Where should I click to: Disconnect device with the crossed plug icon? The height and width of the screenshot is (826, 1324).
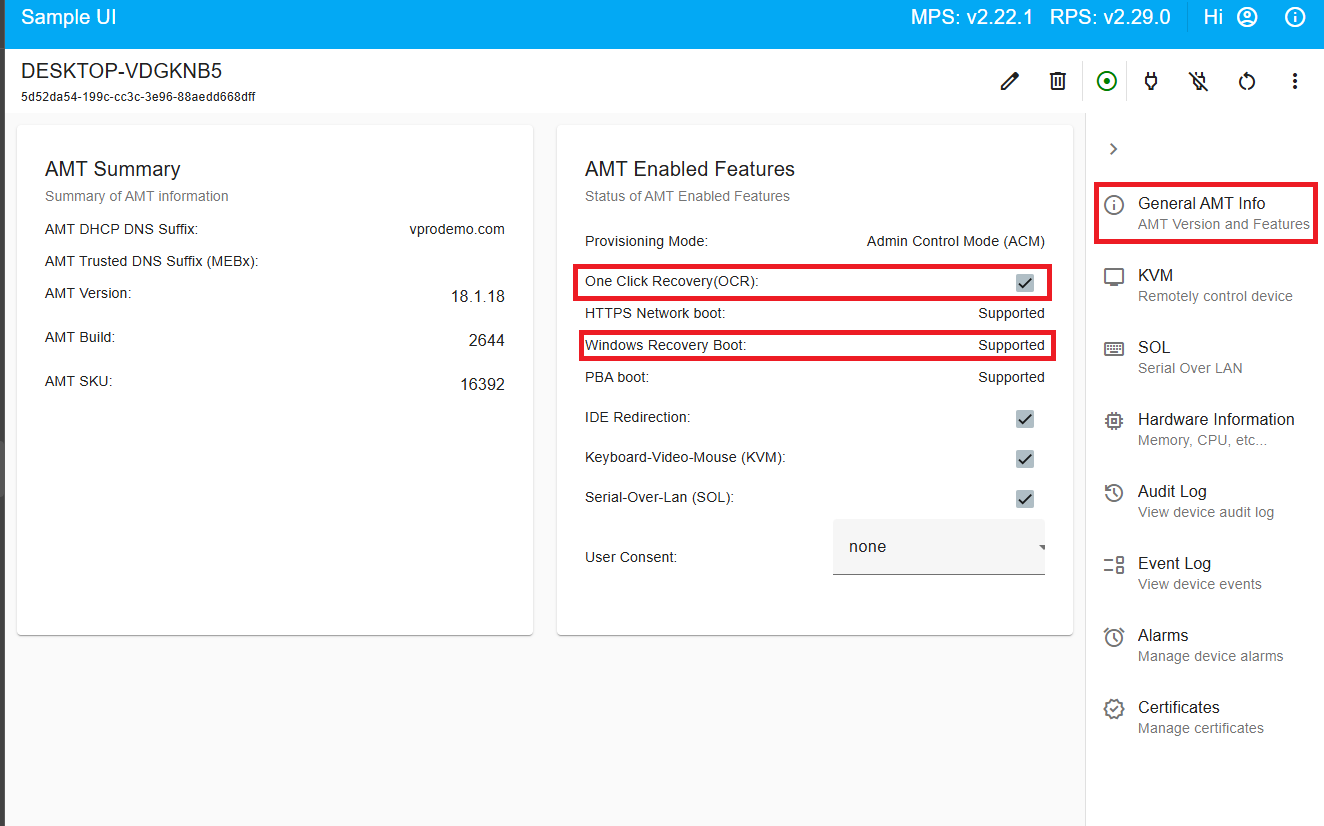1197,81
